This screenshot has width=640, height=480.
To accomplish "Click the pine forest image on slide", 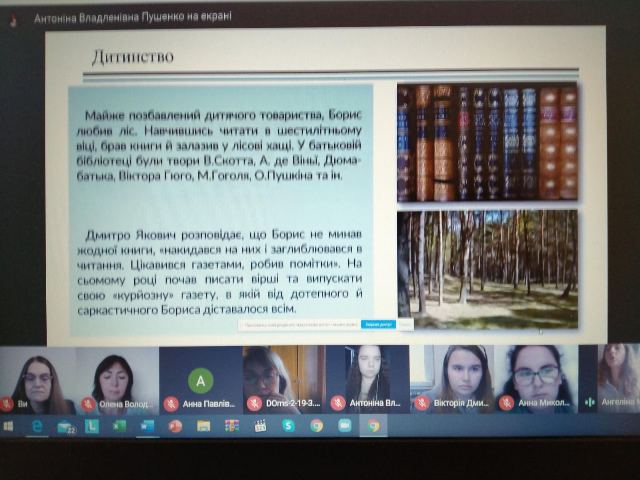I will coord(487,269).
